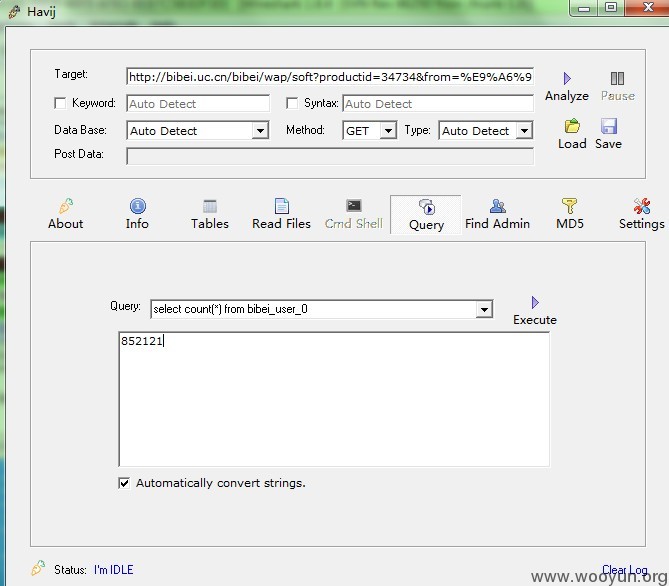This screenshot has width=669, height=586.
Task: Minimize the Havij window
Action: click(x=584, y=8)
